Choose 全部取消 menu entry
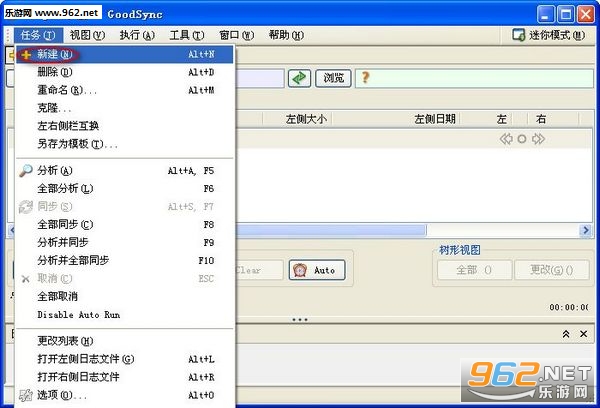The width and height of the screenshot is (600, 408). point(125,296)
